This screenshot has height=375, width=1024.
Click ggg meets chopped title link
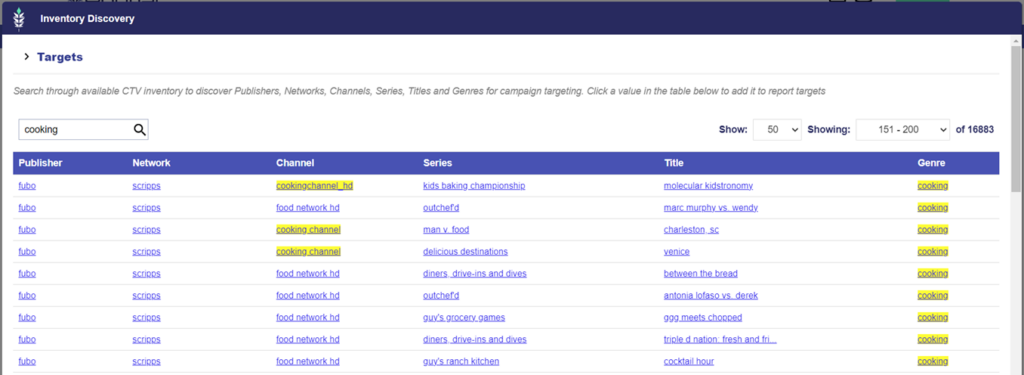(x=703, y=318)
